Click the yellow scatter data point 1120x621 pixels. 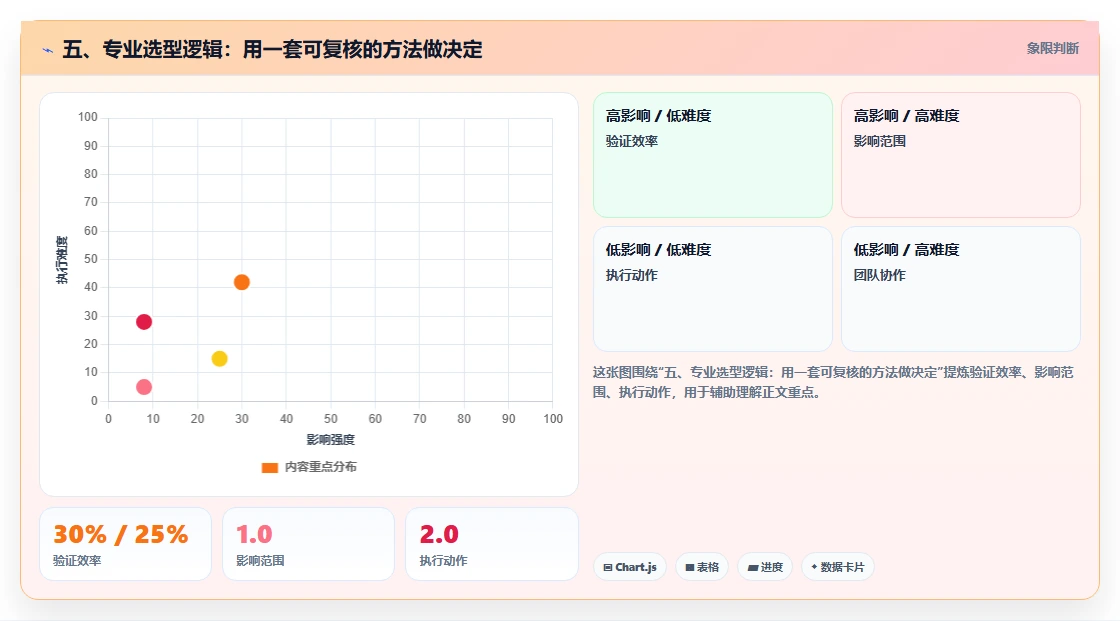coord(219,359)
